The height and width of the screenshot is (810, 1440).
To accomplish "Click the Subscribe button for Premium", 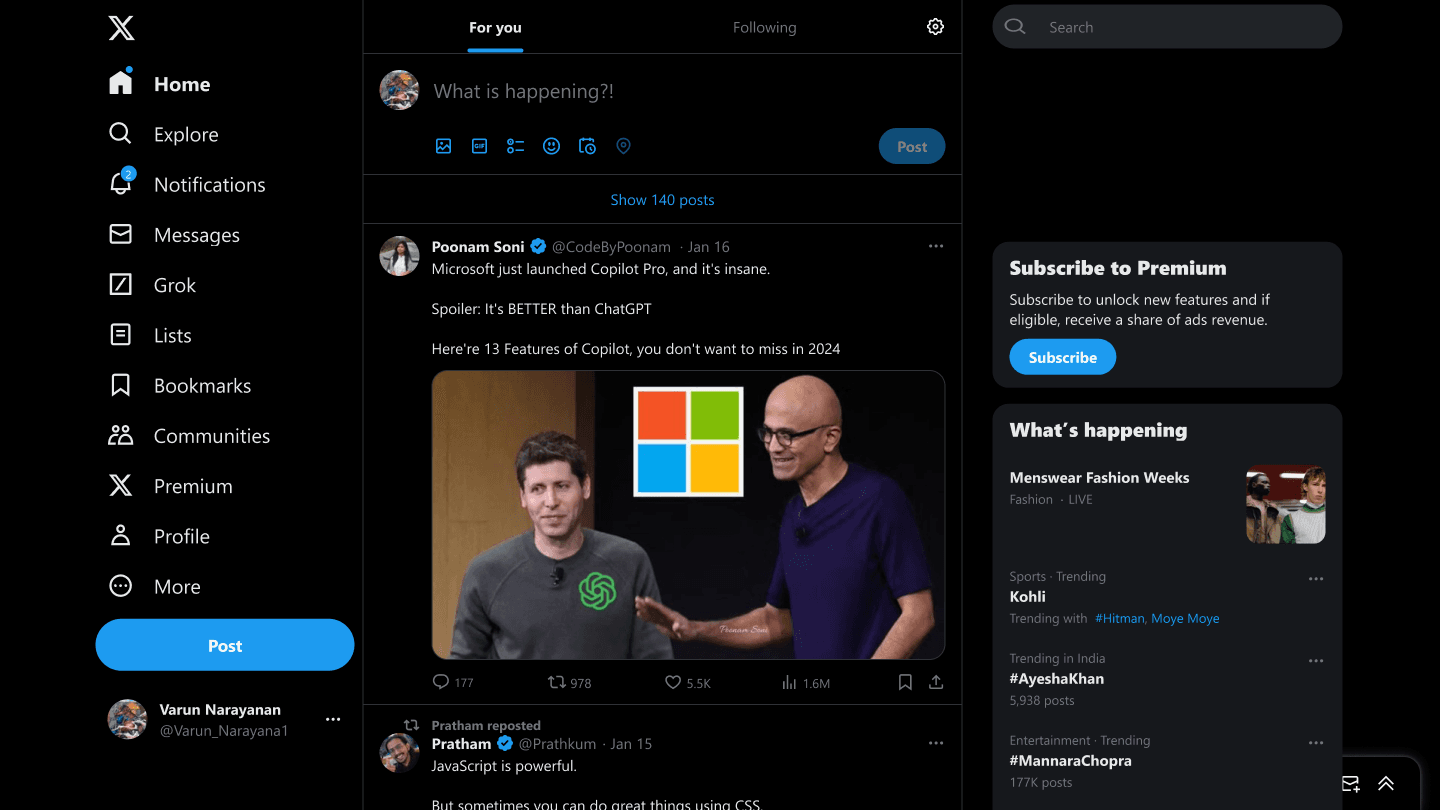I will click(1062, 357).
